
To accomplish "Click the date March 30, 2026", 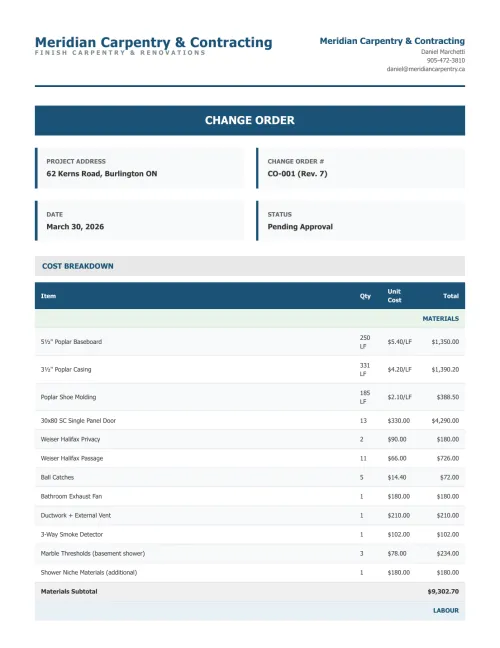I will point(75,226).
